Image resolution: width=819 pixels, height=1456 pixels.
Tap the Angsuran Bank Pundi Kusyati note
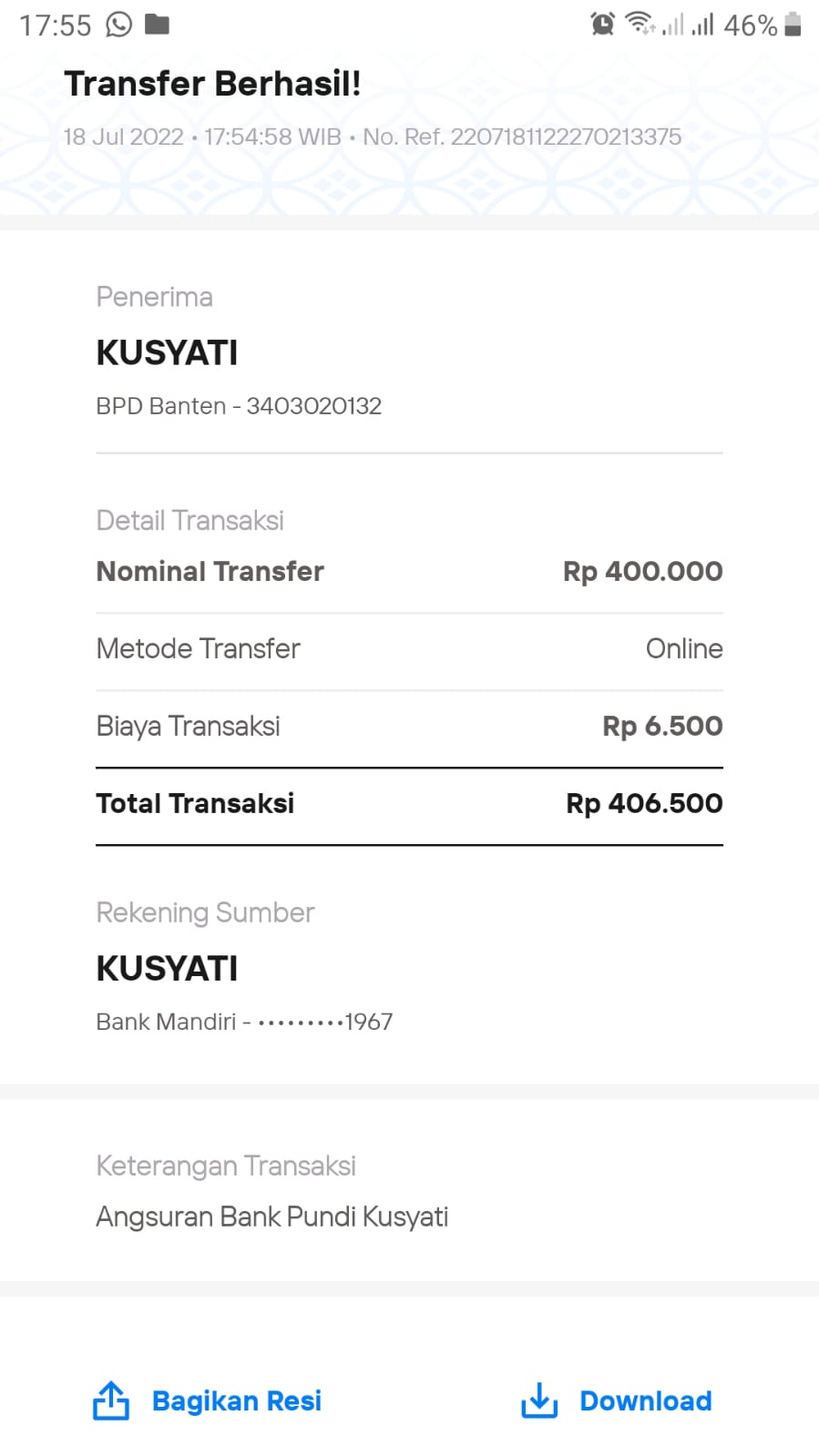coord(271,1217)
